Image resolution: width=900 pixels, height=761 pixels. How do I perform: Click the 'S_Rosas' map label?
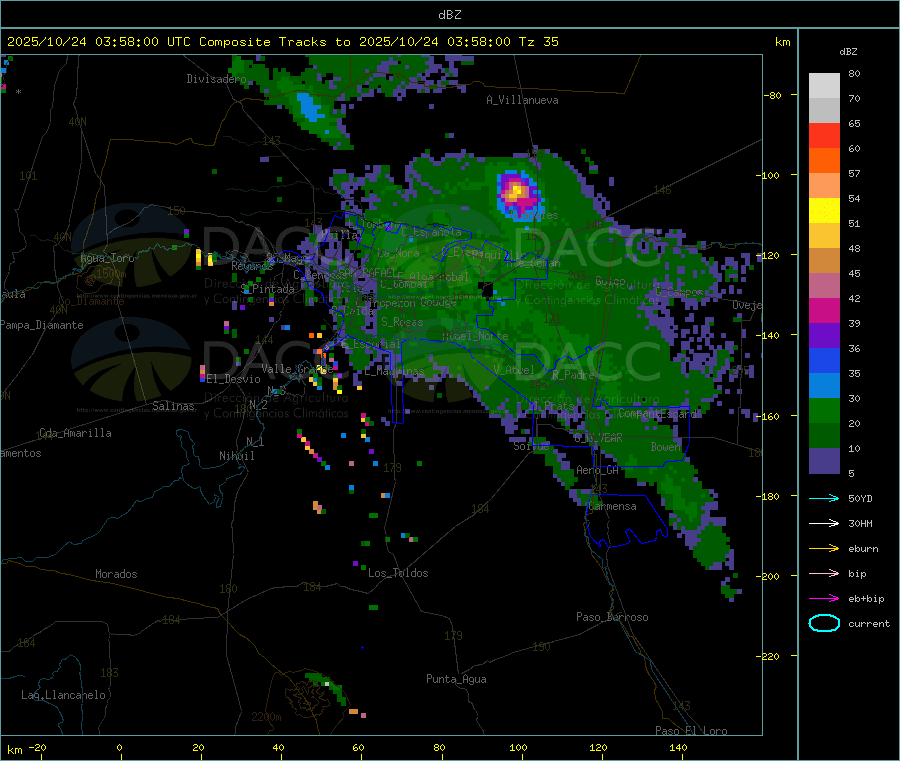pos(402,322)
